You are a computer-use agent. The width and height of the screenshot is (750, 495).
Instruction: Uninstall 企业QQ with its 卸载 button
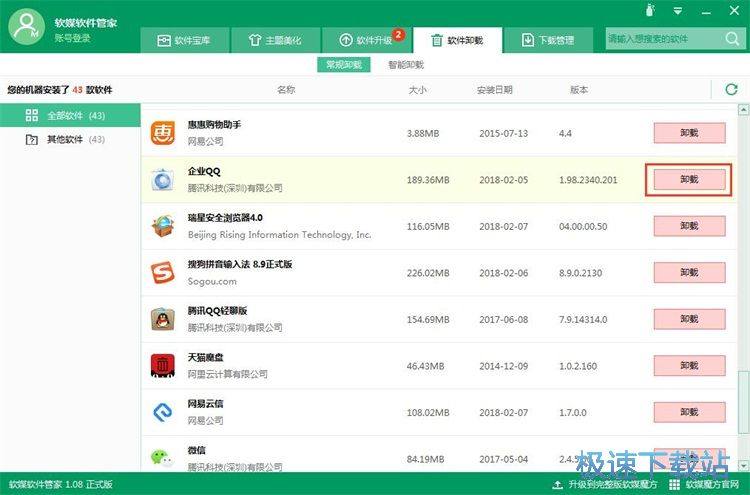coord(689,179)
